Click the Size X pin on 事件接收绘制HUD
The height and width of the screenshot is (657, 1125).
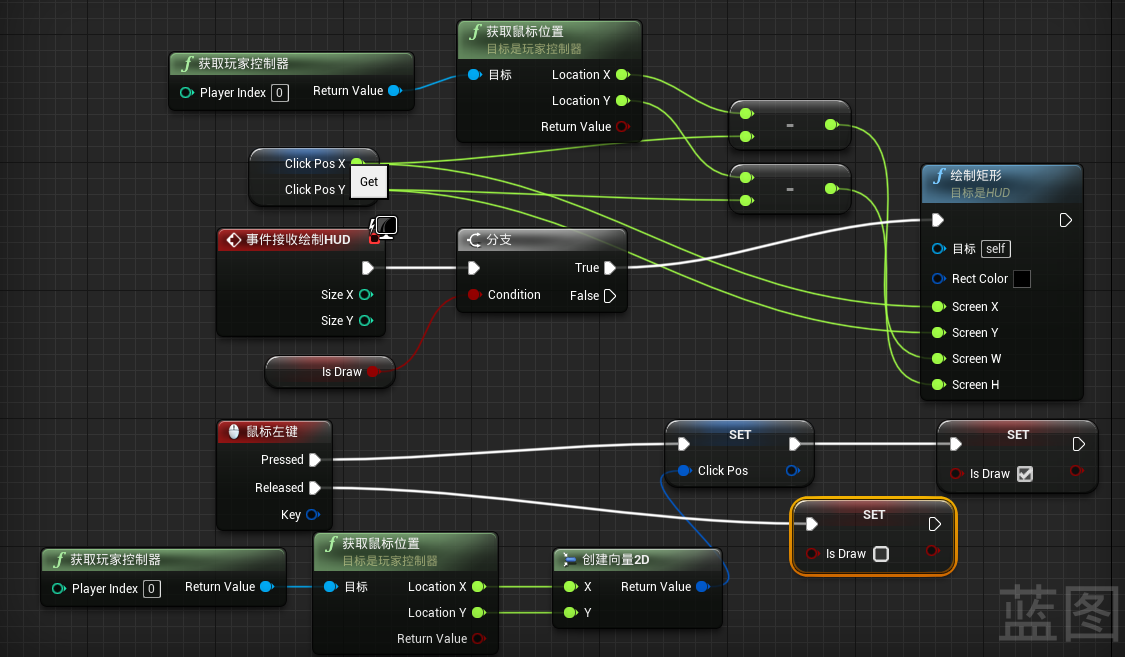tap(365, 295)
